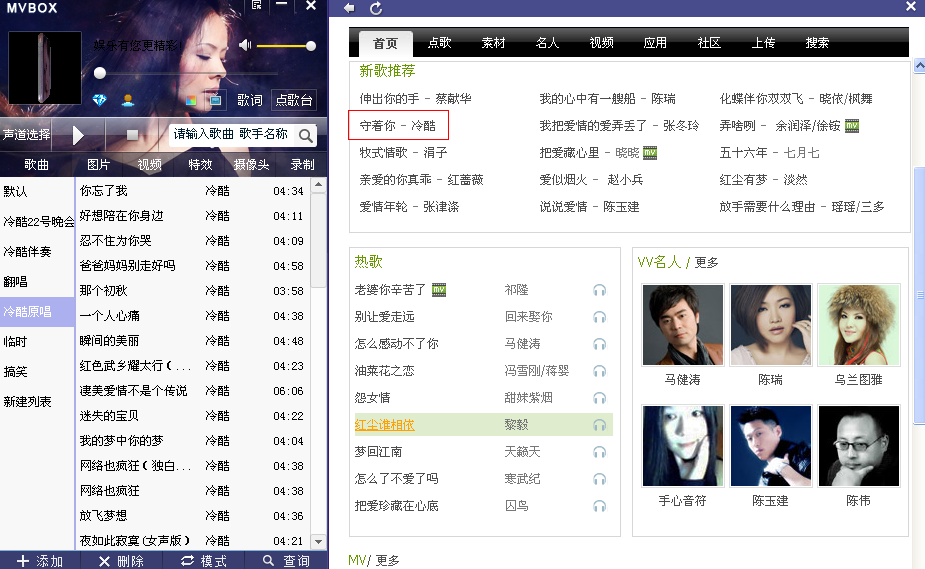Switch to the 摄像头 tab
The image size is (925, 569).
251,165
